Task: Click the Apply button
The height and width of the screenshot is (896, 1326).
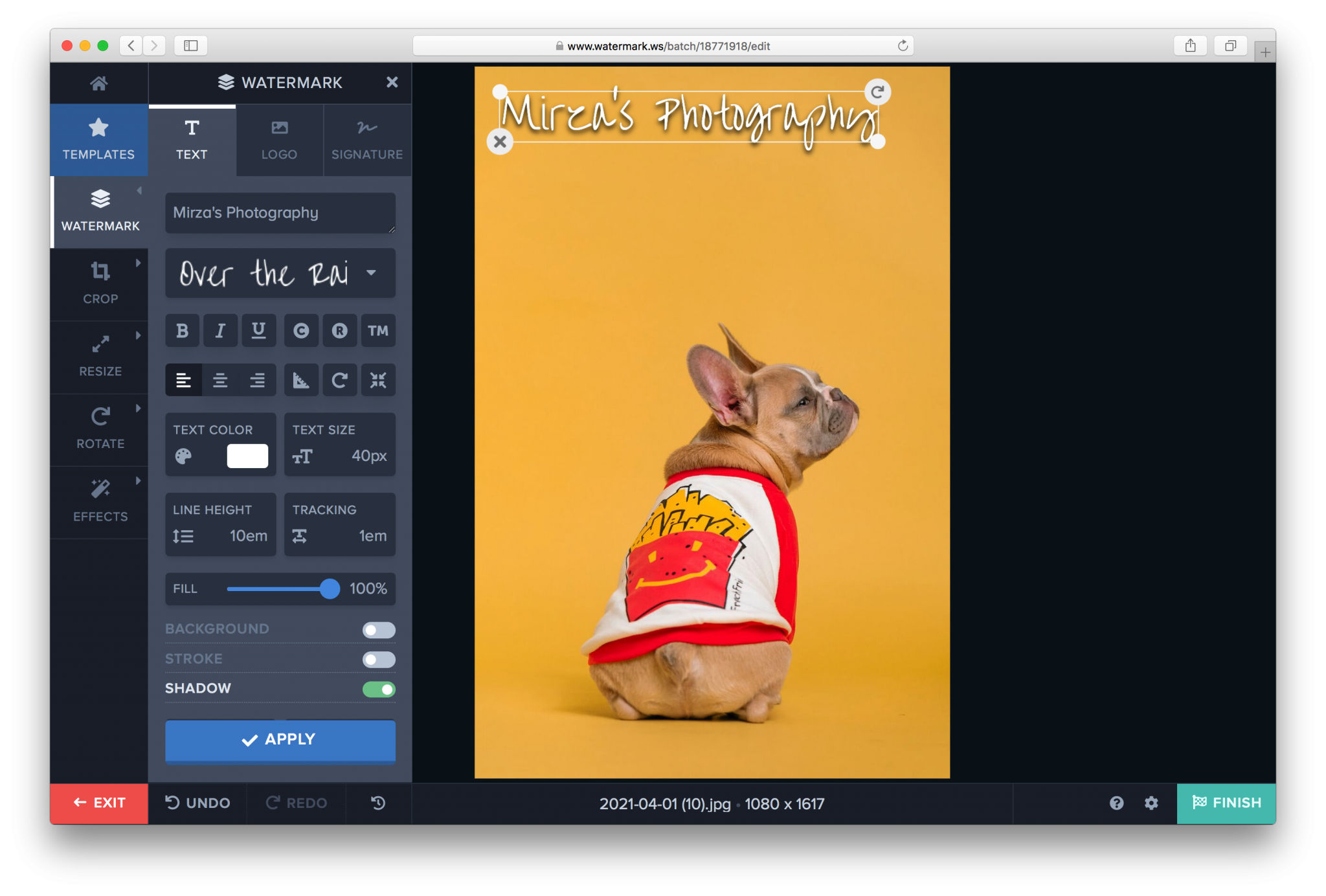Action: (x=280, y=740)
